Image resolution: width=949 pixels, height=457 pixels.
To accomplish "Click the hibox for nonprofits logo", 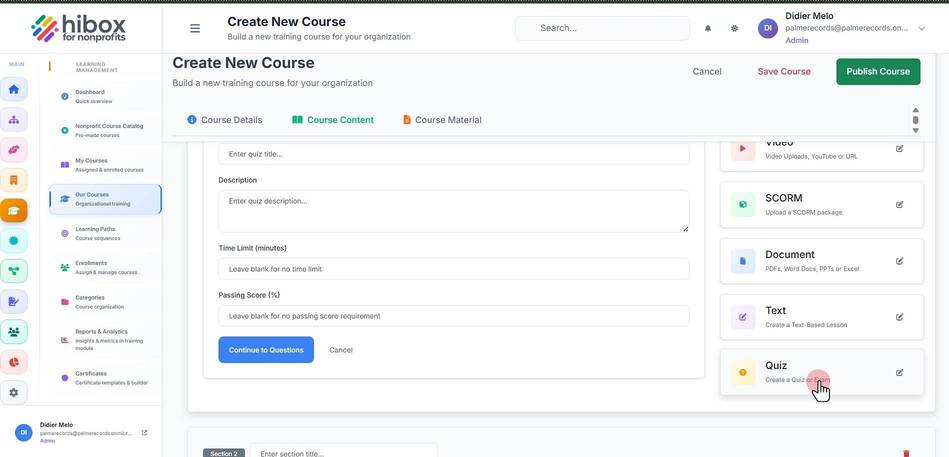I will 79,28.
